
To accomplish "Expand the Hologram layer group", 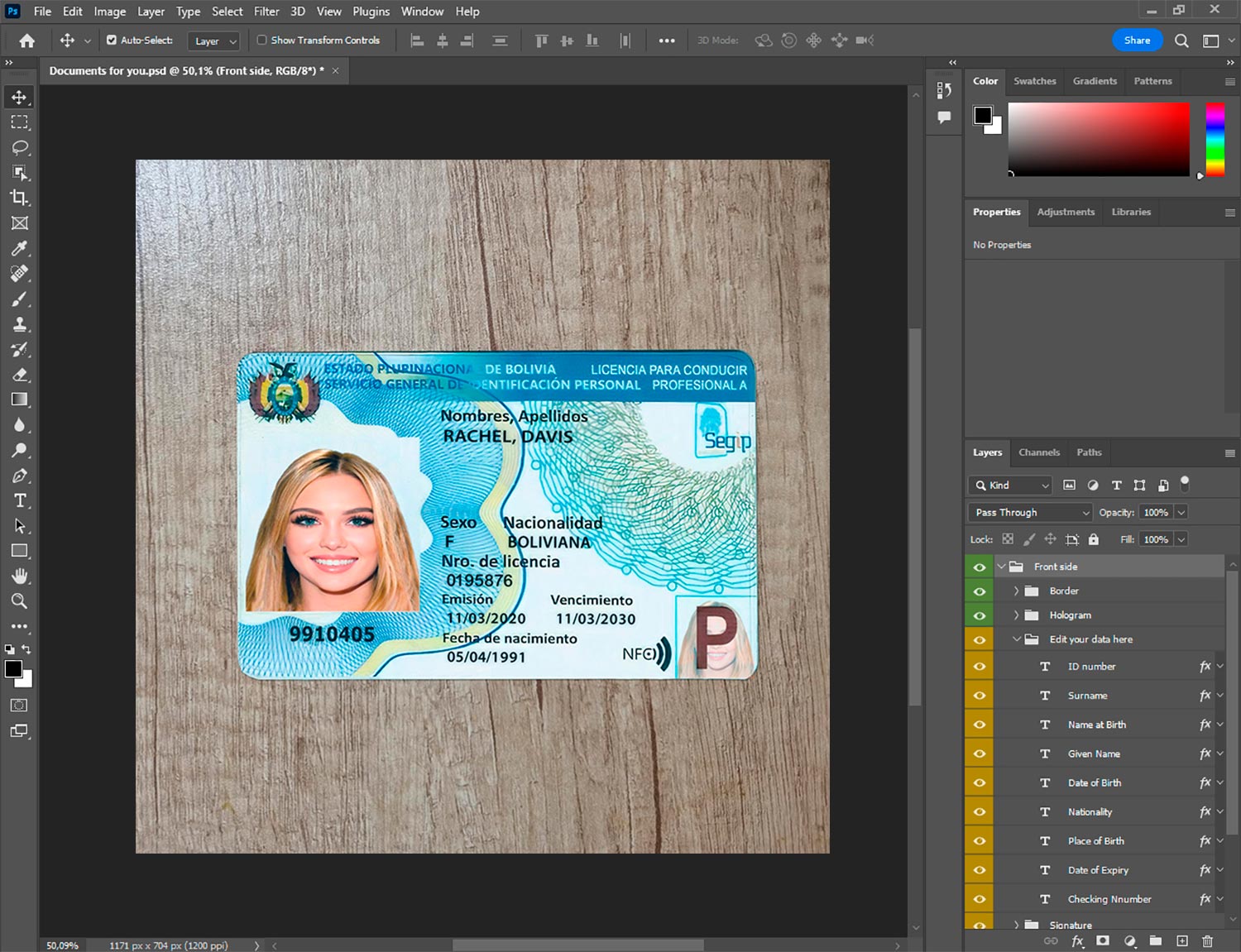I will (1016, 615).
